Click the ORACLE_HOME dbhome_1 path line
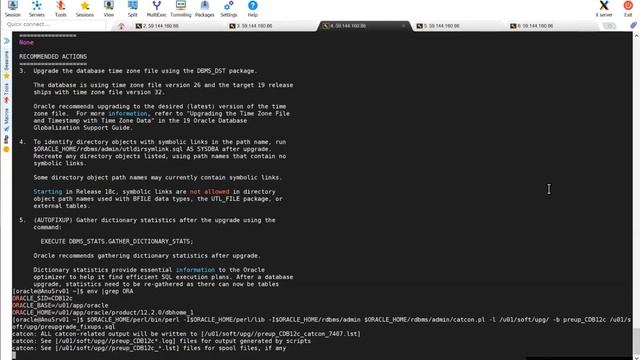This screenshot has height=360, width=640. pos(103,313)
